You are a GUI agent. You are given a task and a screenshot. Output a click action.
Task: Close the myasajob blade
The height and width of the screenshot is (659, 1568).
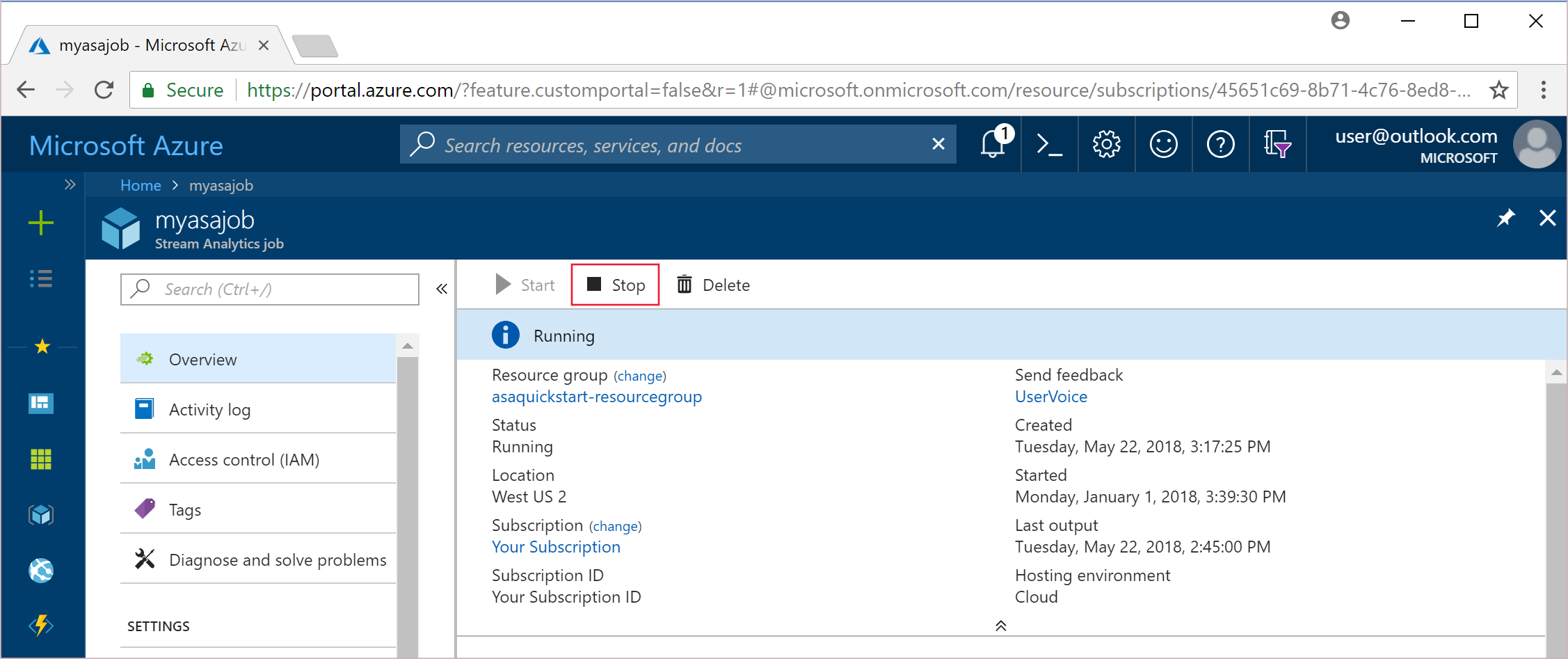point(1548,219)
